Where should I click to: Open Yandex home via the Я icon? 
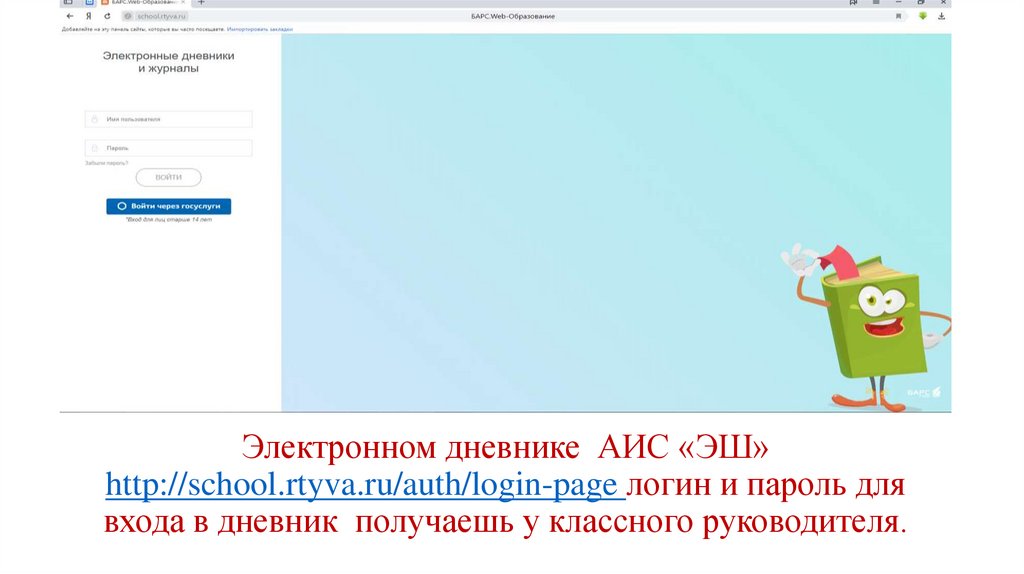[89, 16]
